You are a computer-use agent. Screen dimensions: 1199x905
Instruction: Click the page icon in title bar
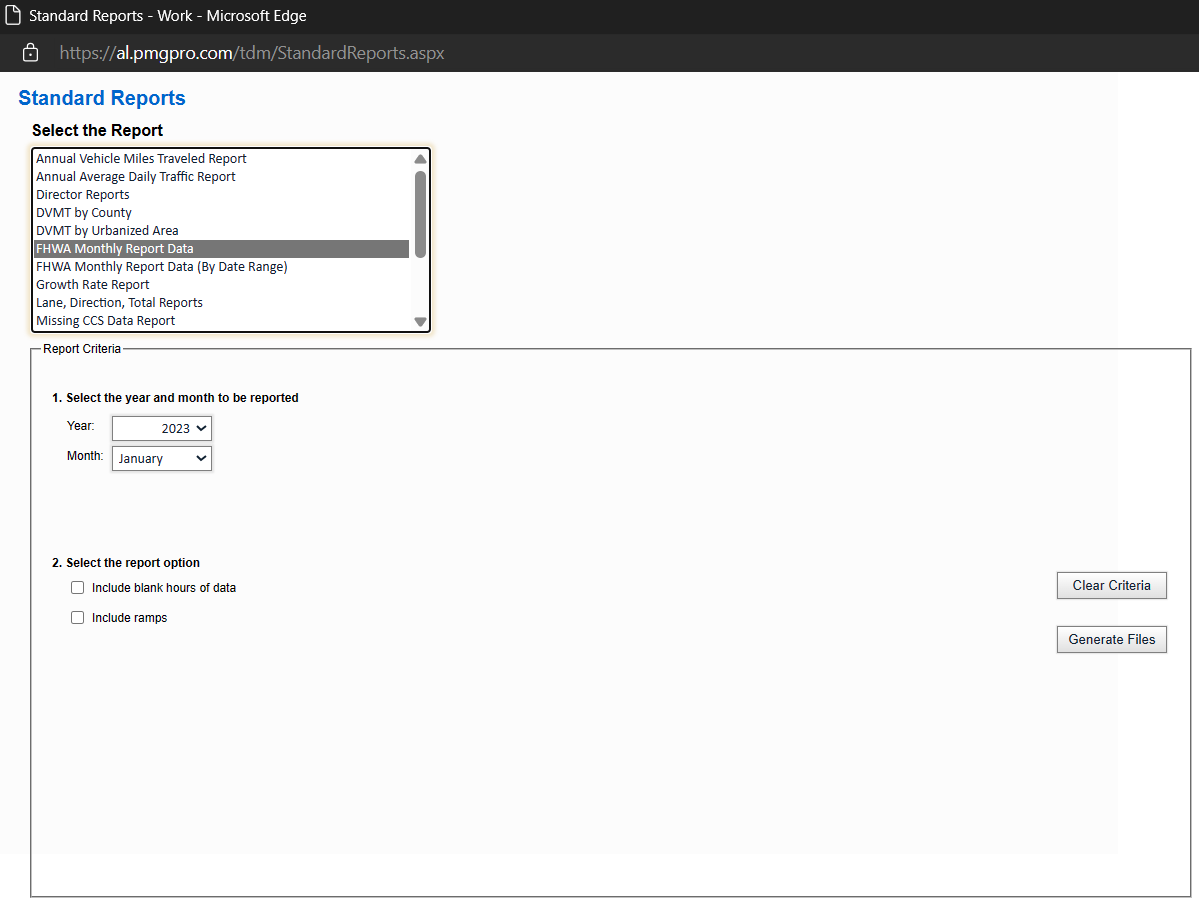coord(13,15)
